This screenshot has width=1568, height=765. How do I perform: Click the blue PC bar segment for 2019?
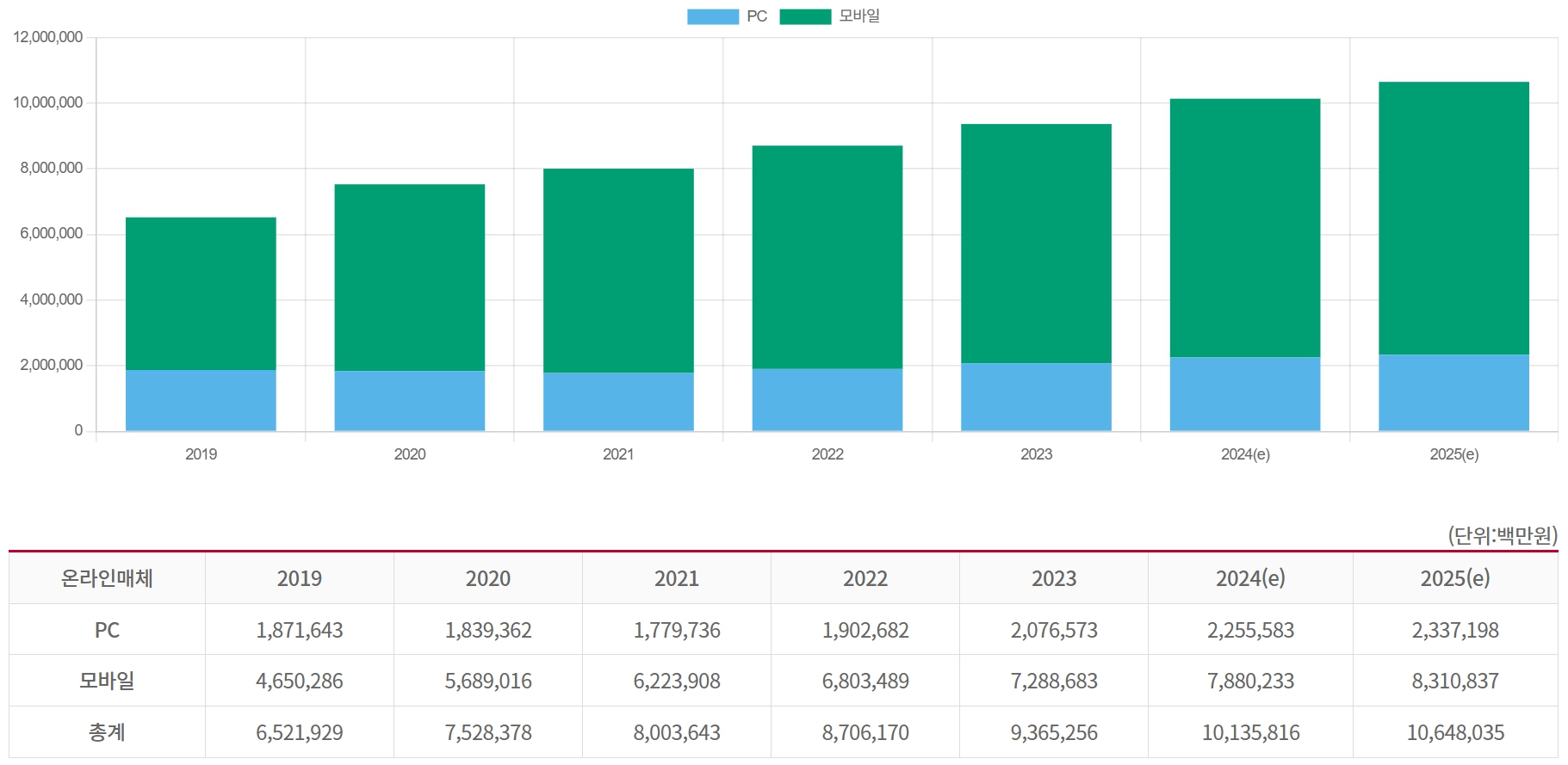[201, 400]
